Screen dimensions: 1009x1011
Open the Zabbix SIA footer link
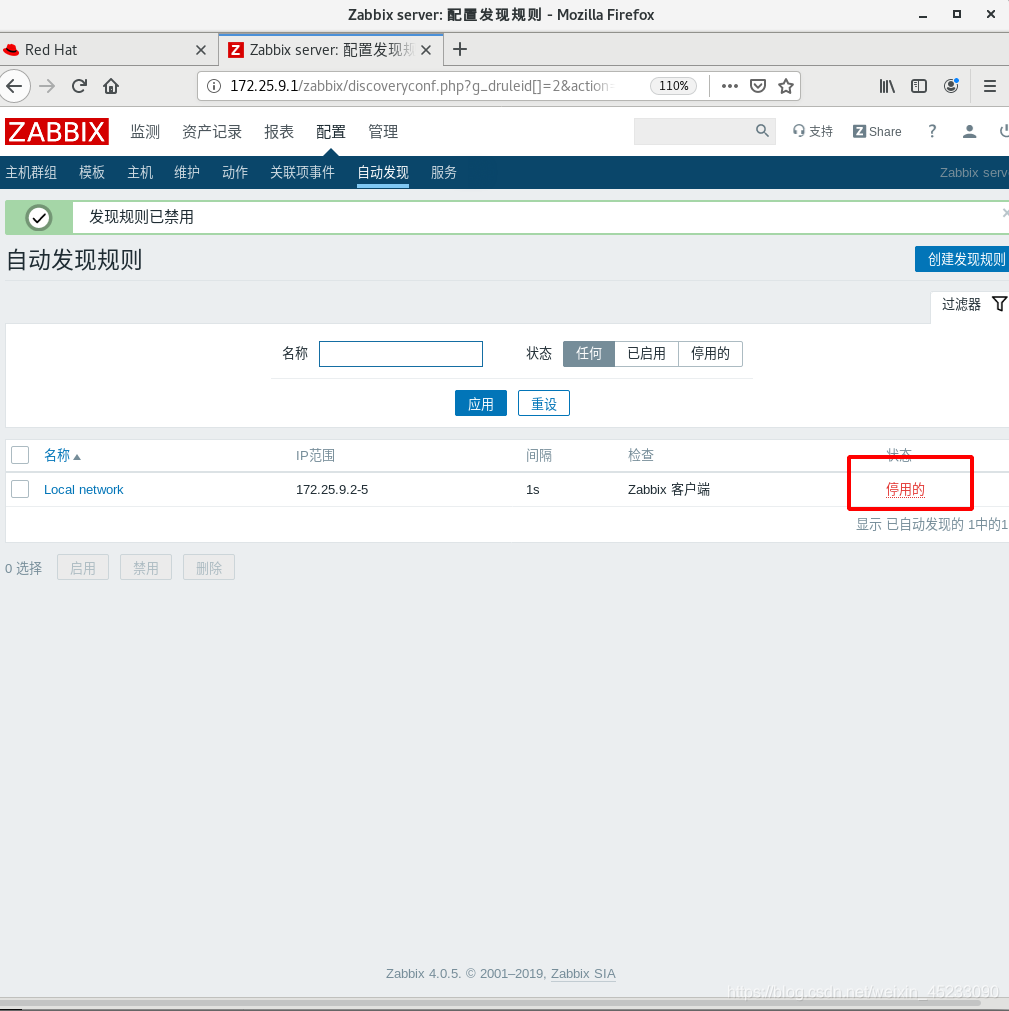point(583,974)
